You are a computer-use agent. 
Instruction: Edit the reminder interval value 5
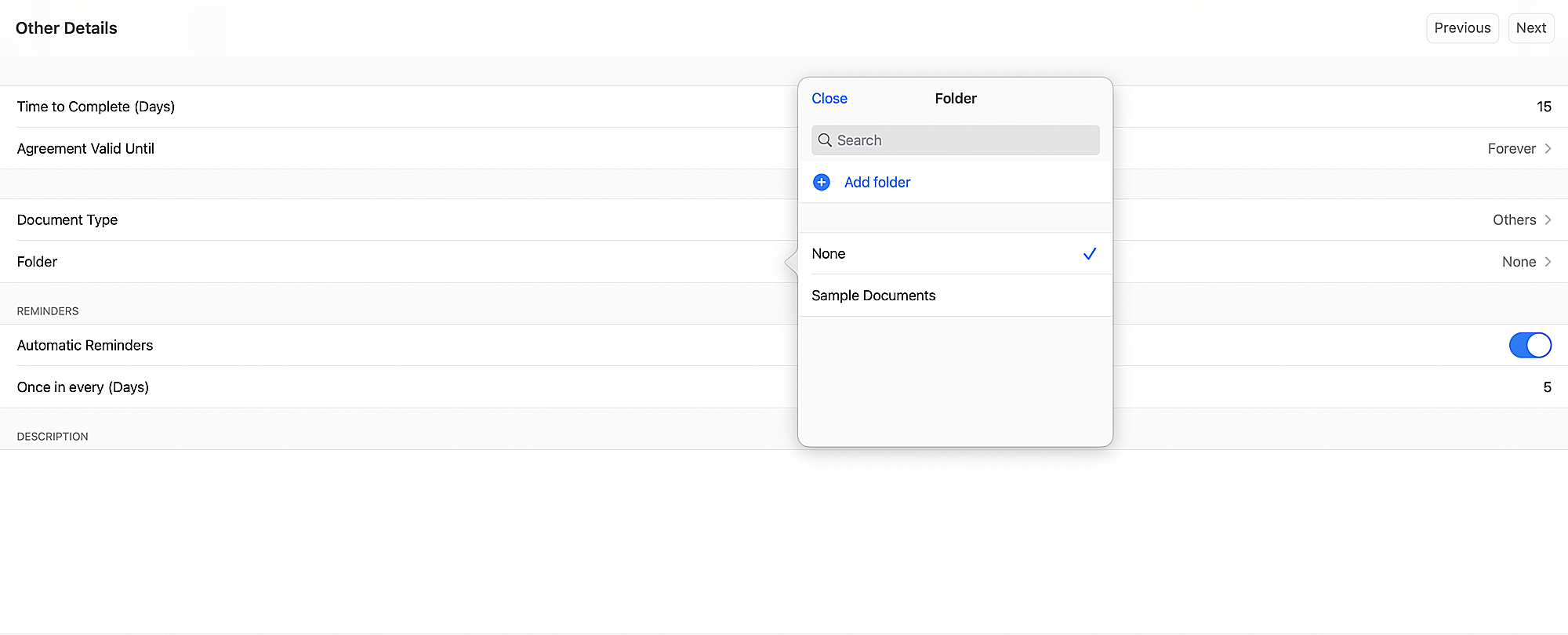1547,387
